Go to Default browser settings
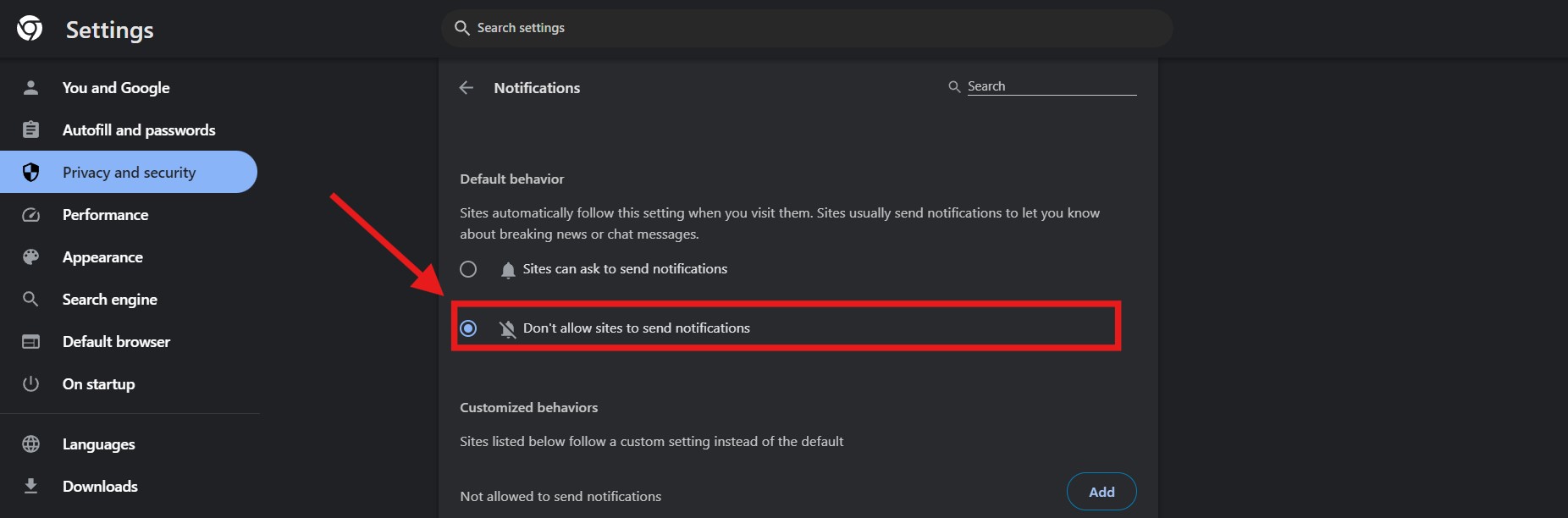This screenshot has height=518, width=1568. point(129,341)
